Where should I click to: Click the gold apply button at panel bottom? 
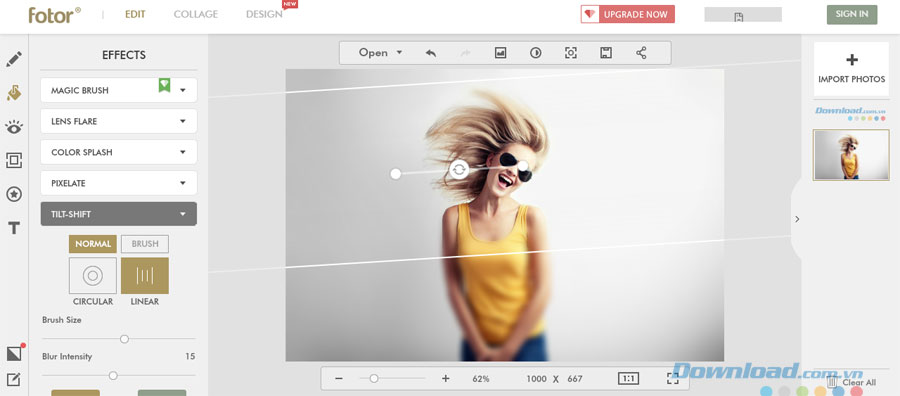(75, 393)
